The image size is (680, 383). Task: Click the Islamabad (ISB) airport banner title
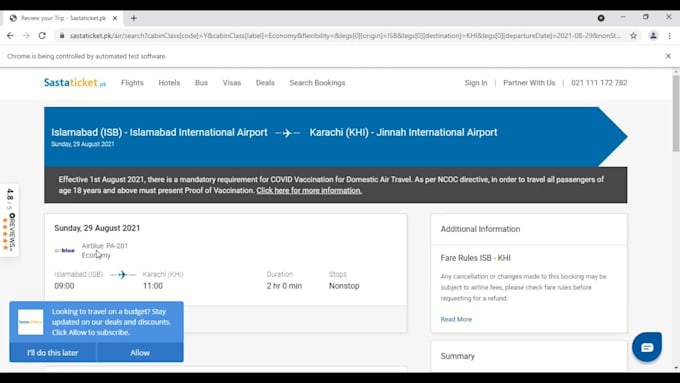click(x=159, y=132)
